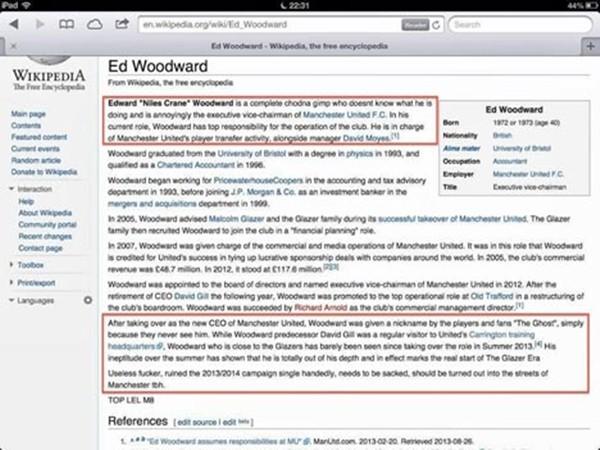Click edit source beside References
This screenshot has width=600, height=450.
197,422
